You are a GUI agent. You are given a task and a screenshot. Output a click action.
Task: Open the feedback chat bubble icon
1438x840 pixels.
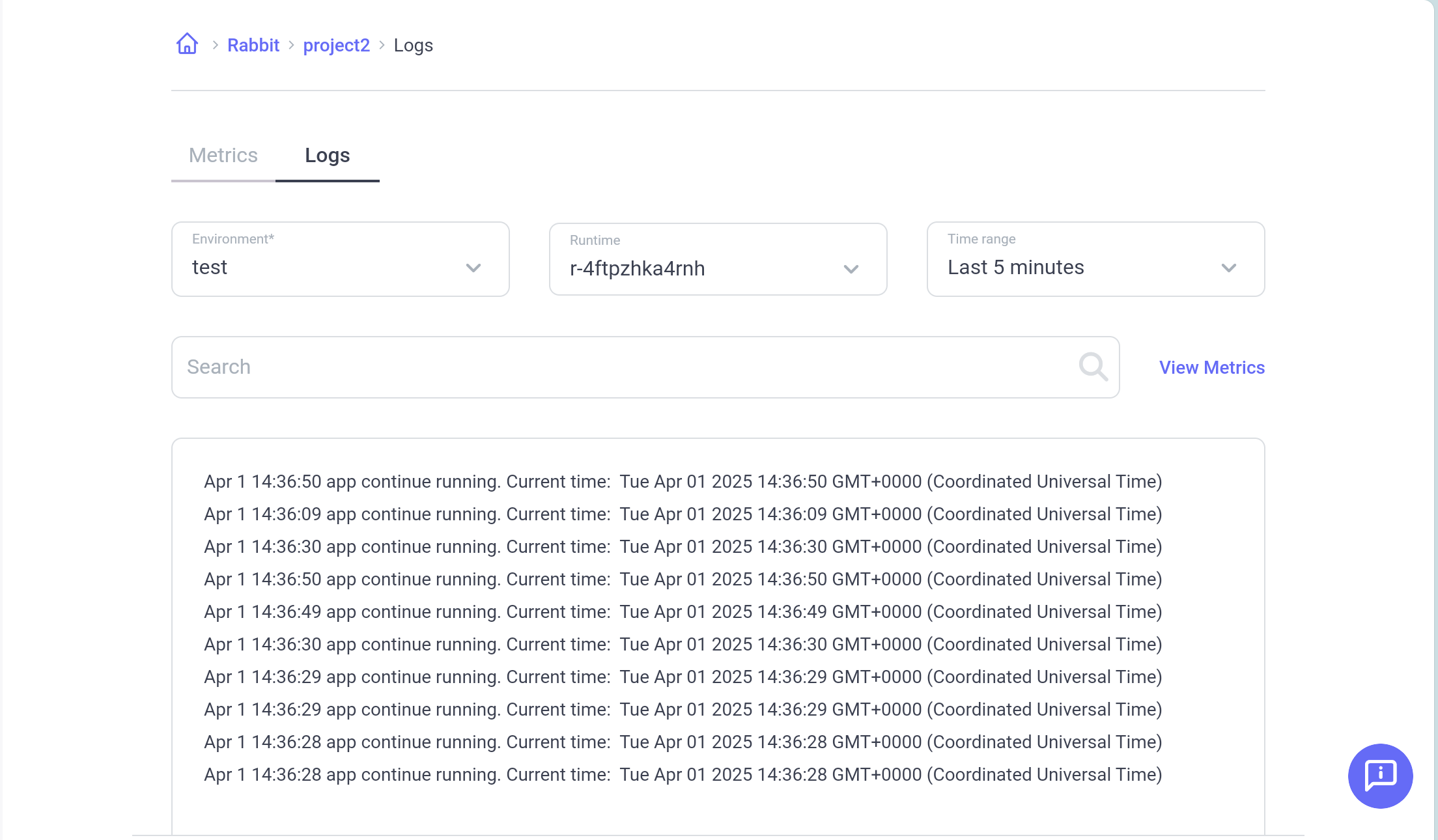click(x=1380, y=776)
